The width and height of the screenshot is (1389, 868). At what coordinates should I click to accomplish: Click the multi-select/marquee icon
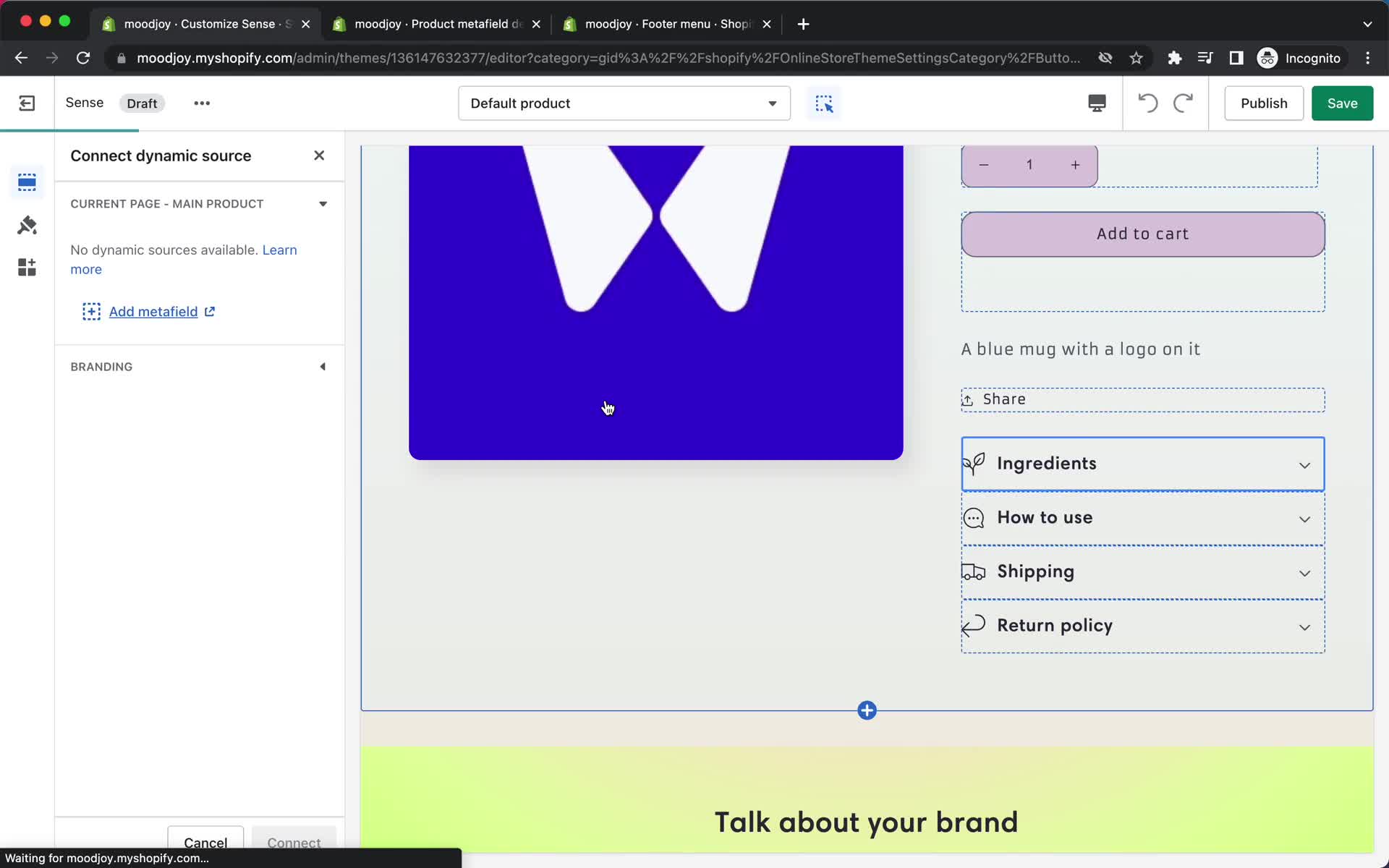(824, 103)
